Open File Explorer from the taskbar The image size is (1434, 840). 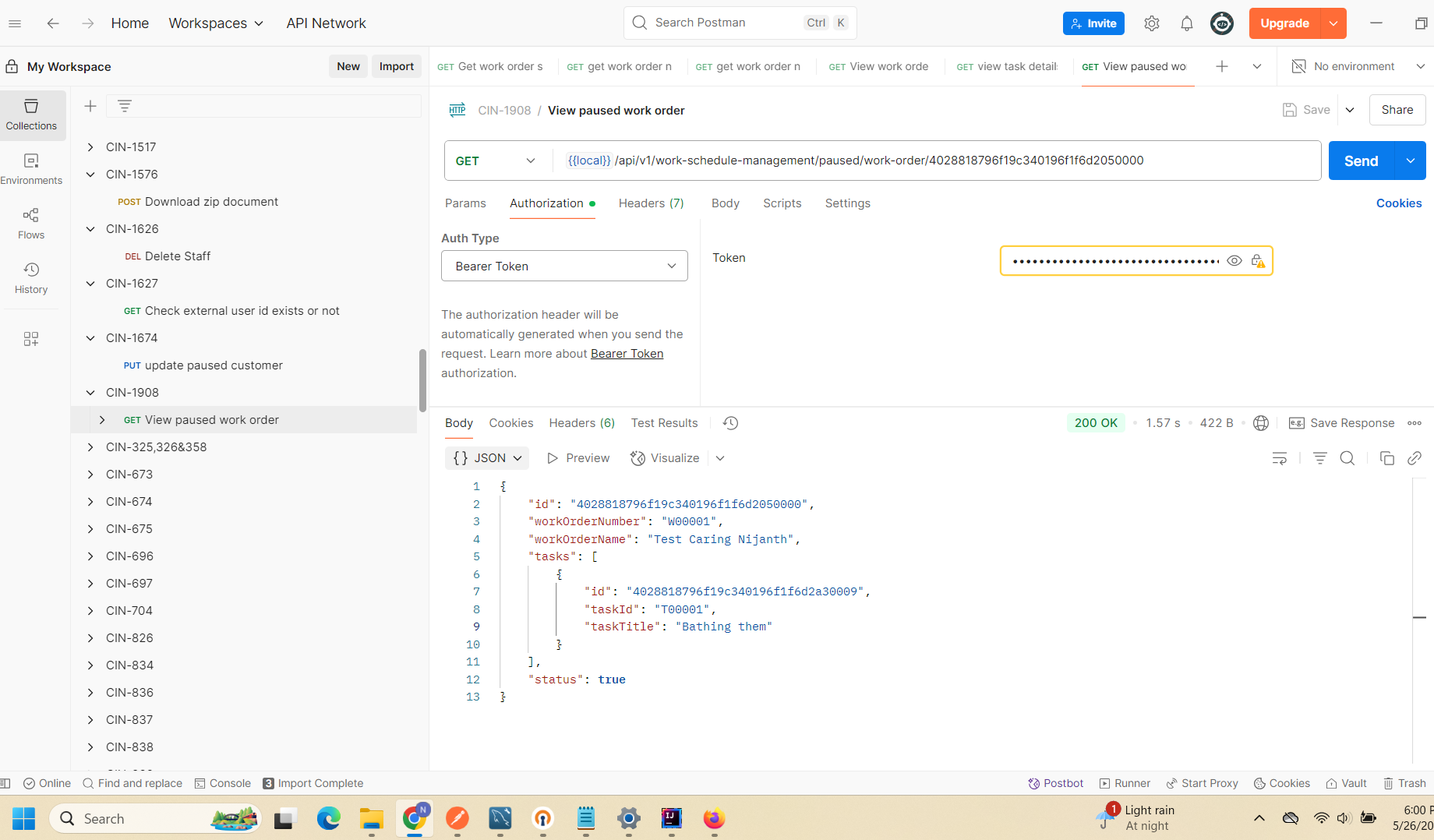click(371, 818)
